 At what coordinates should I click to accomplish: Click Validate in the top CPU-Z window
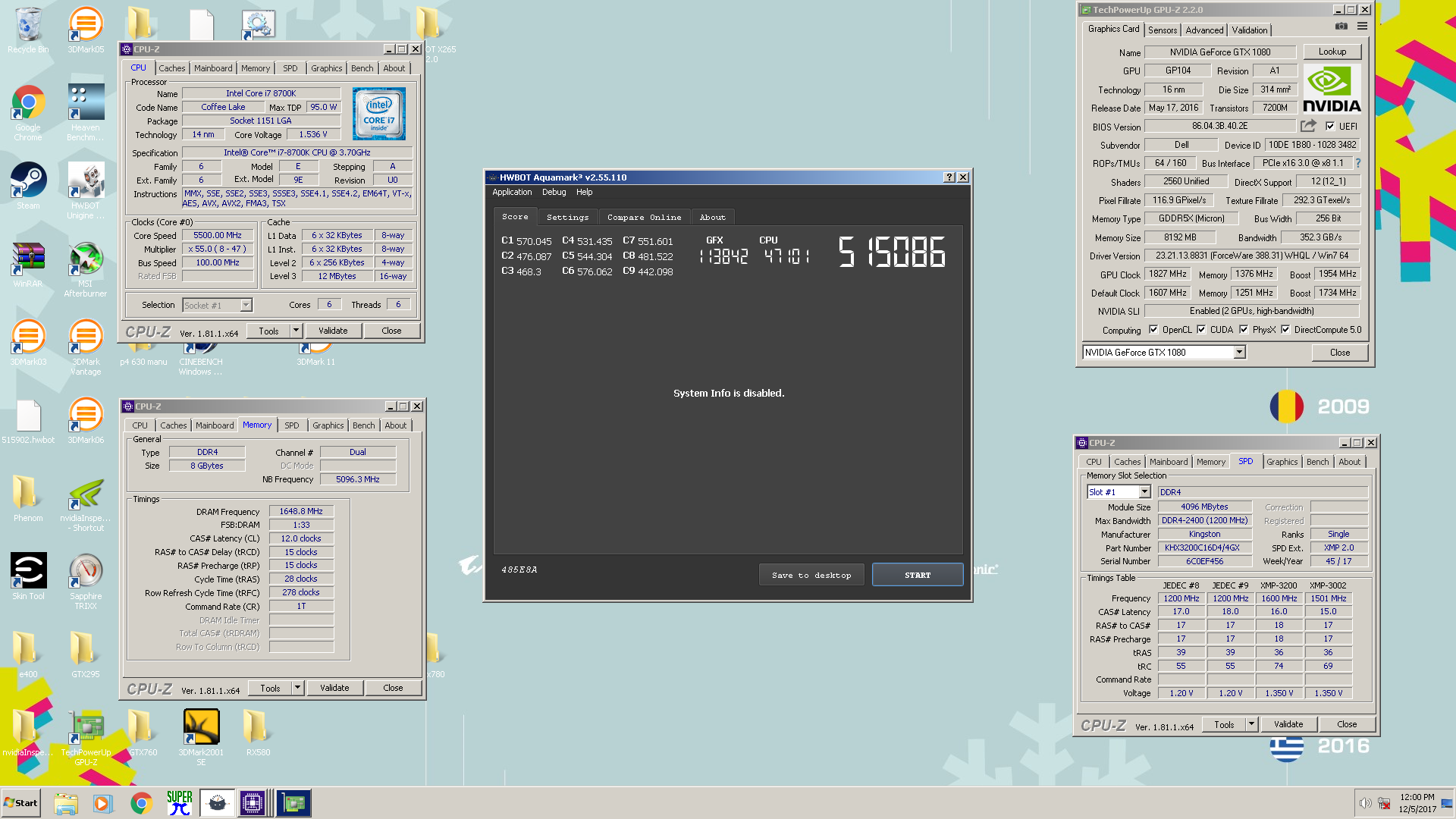[333, 331]
